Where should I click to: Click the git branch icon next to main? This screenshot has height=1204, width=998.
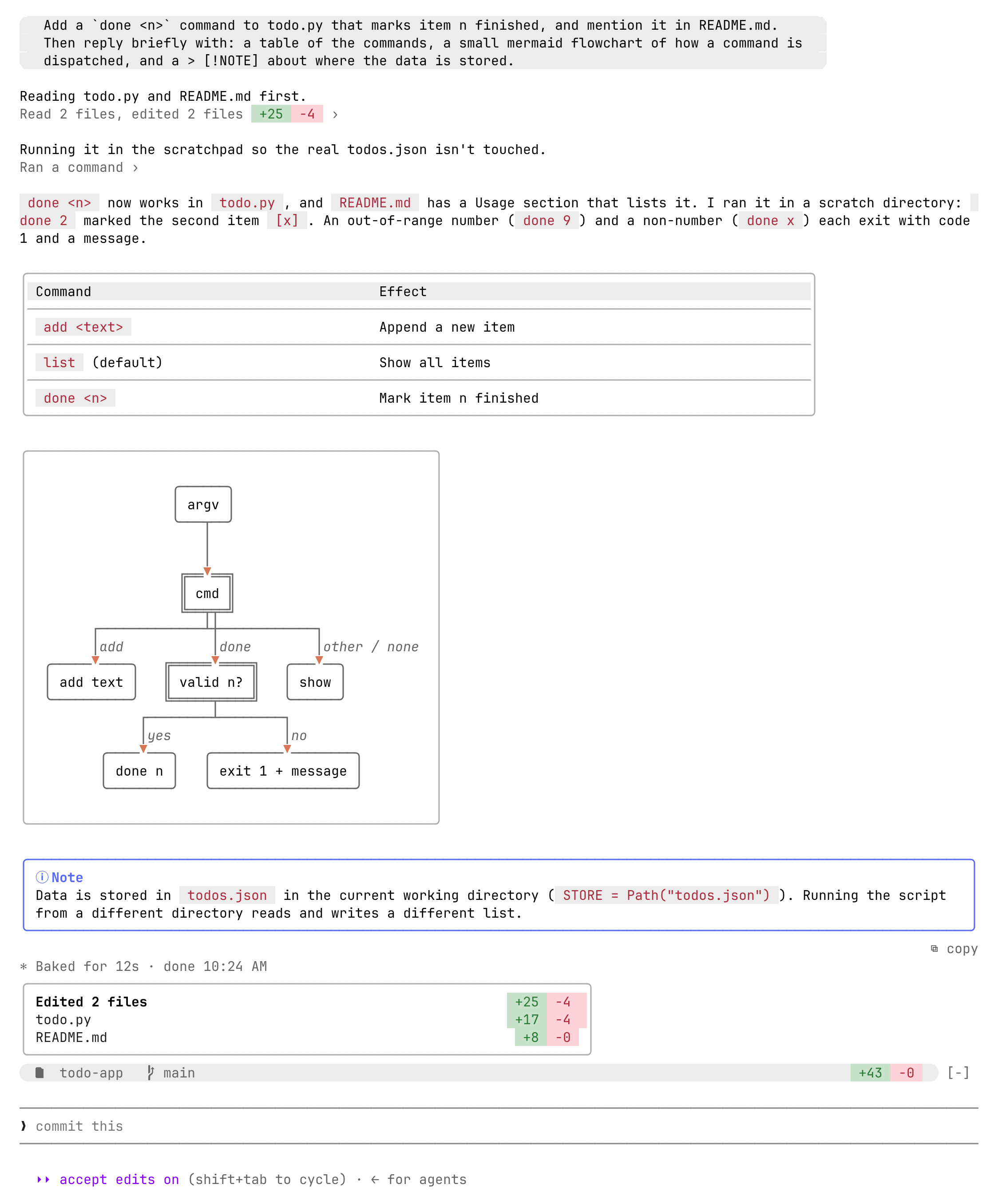coord(150,1073)
